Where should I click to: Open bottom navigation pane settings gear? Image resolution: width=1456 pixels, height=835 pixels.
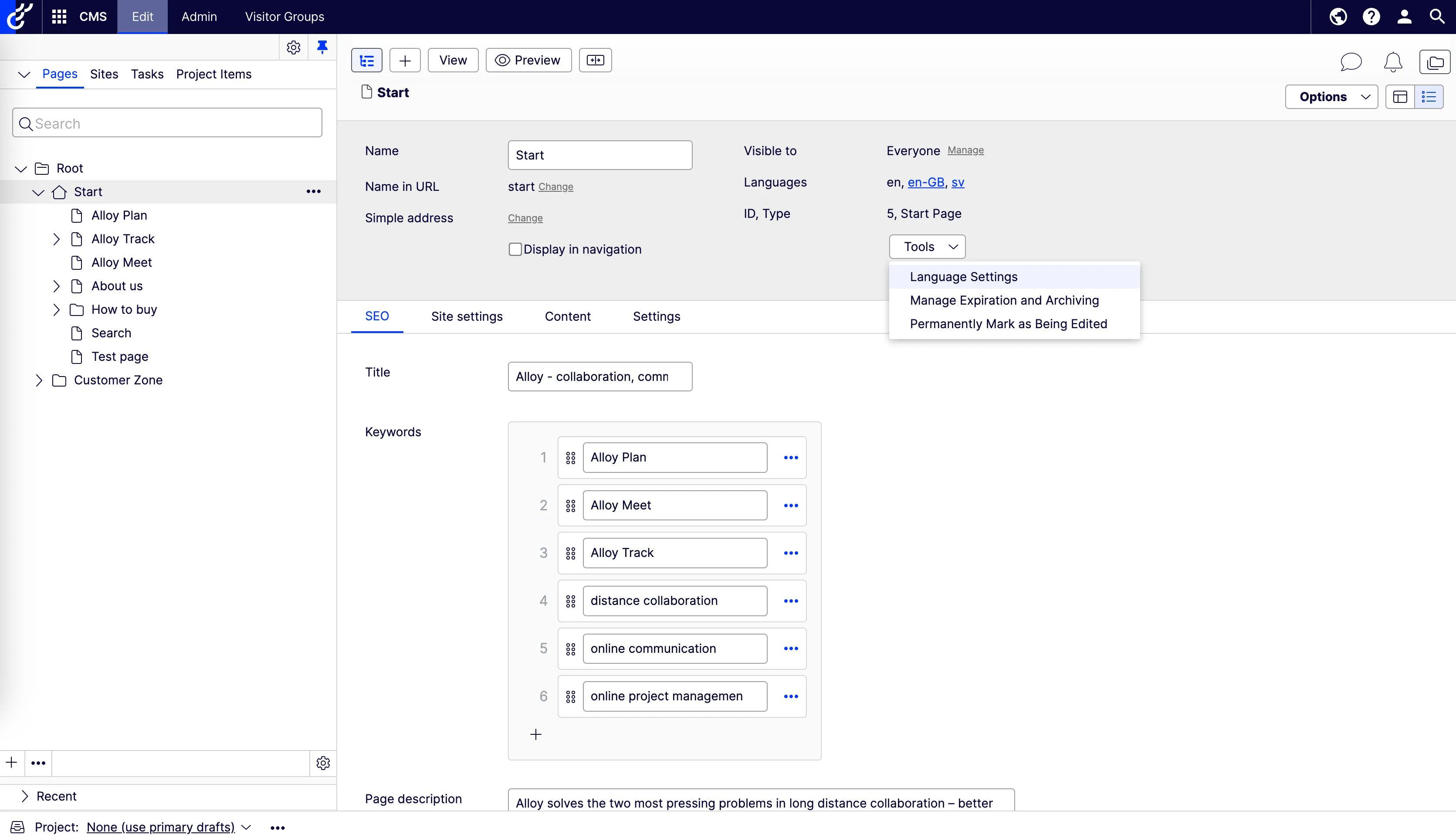click(323, 764)
